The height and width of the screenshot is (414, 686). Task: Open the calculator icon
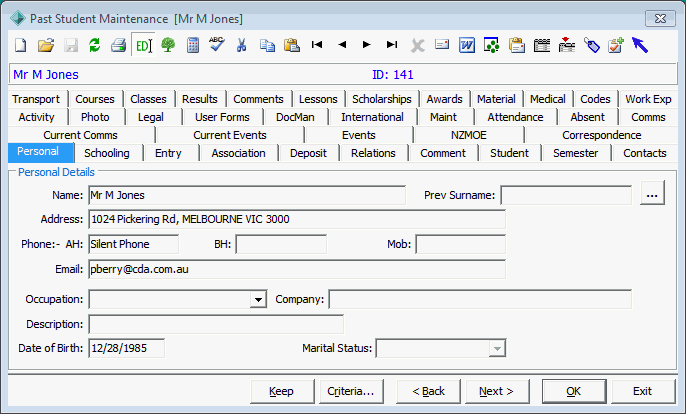point(192,45)
